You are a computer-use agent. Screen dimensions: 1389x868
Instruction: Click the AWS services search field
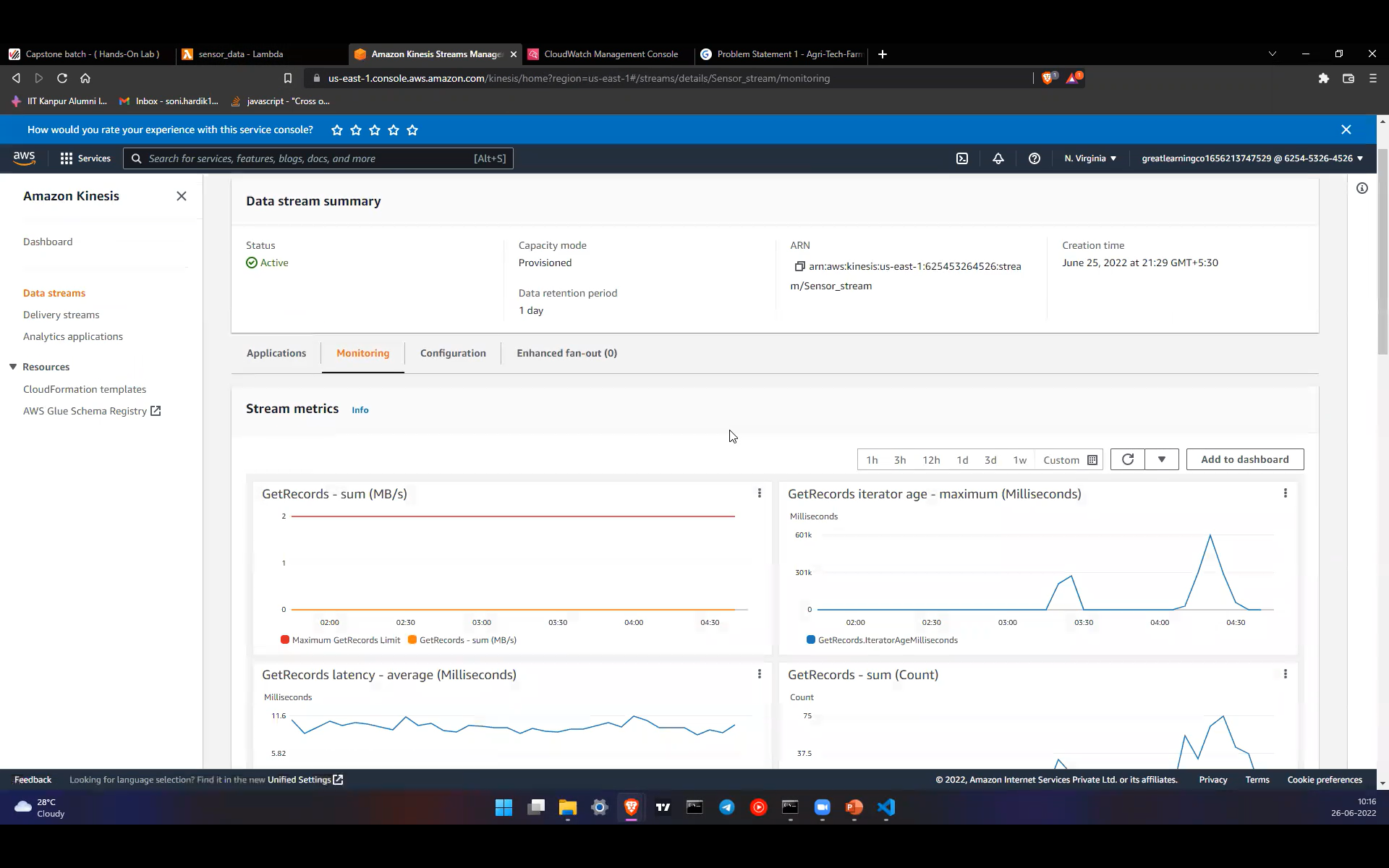tap(318, 158)
